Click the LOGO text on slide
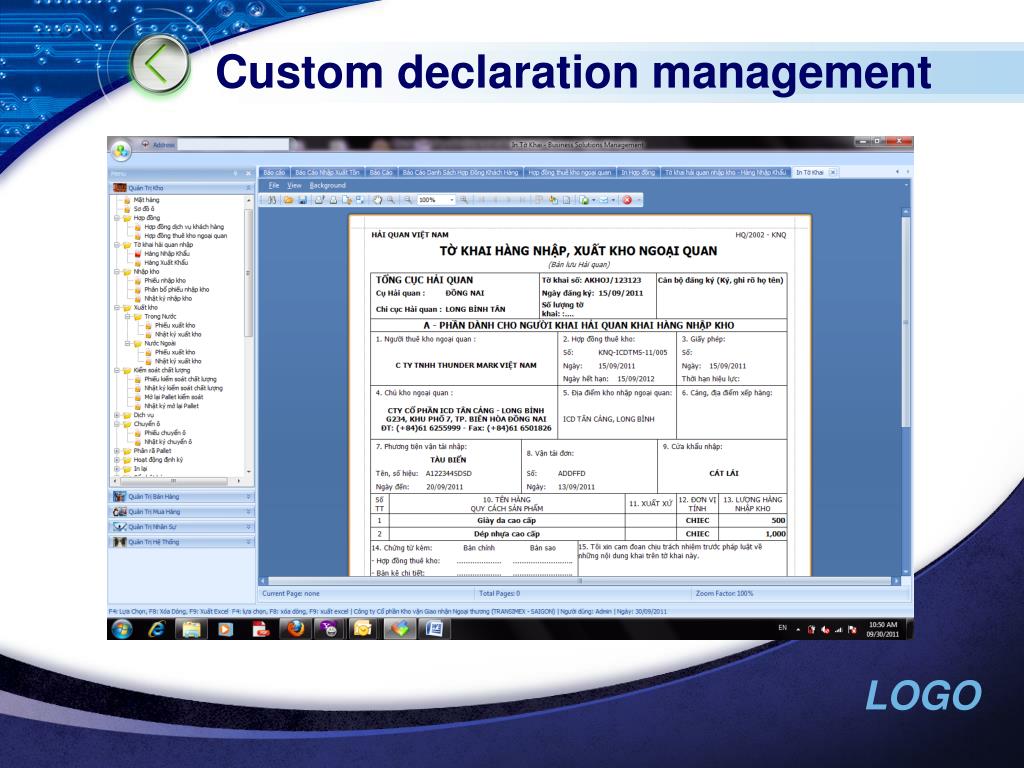Screen dimensions: 1024x768 point(923,696)
